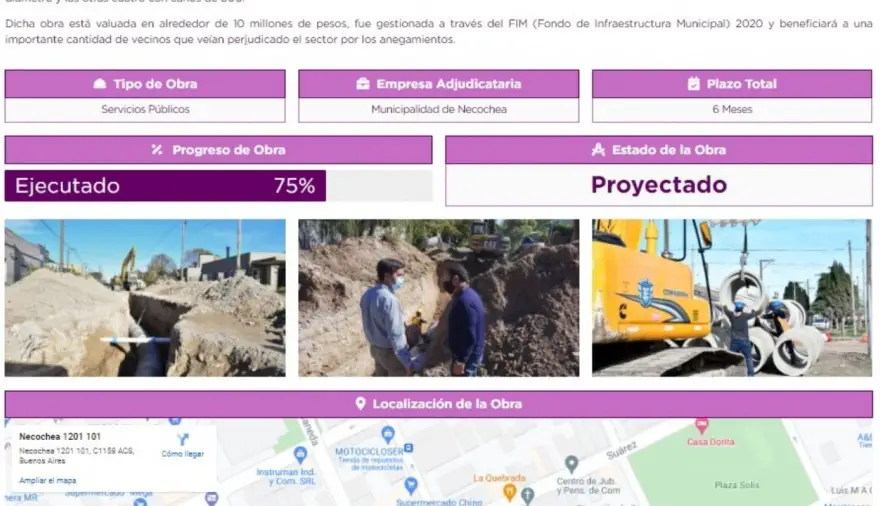
Task: Click the Tipo de Obra header
Action: coord(145,84)
